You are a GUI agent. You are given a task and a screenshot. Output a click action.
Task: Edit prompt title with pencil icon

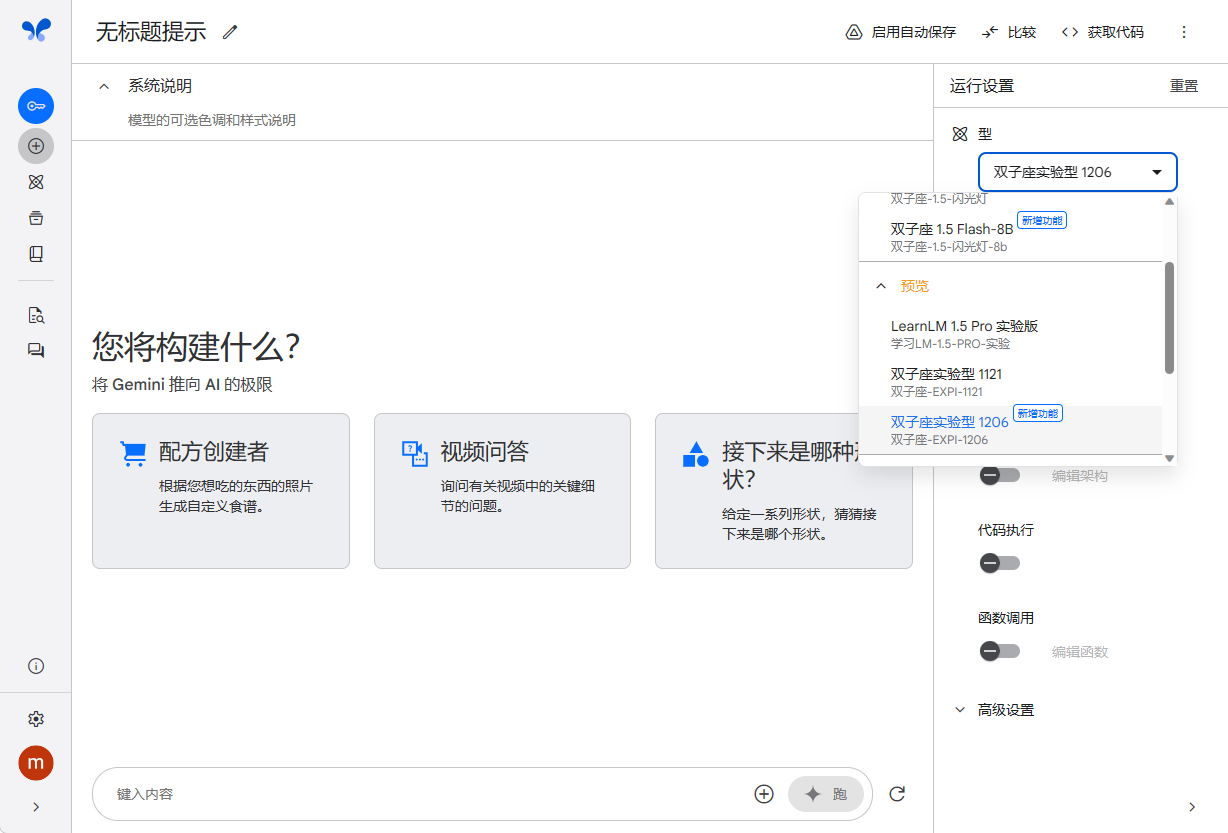point(230,32)
